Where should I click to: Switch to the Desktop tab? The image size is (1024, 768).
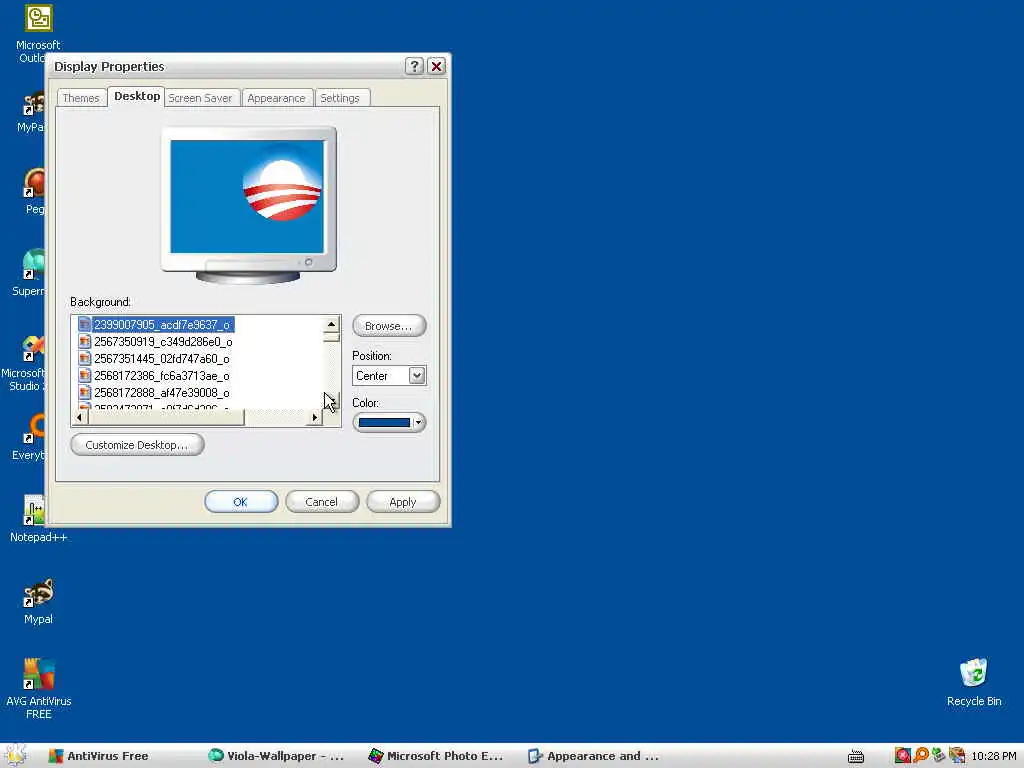click(136, 96)
